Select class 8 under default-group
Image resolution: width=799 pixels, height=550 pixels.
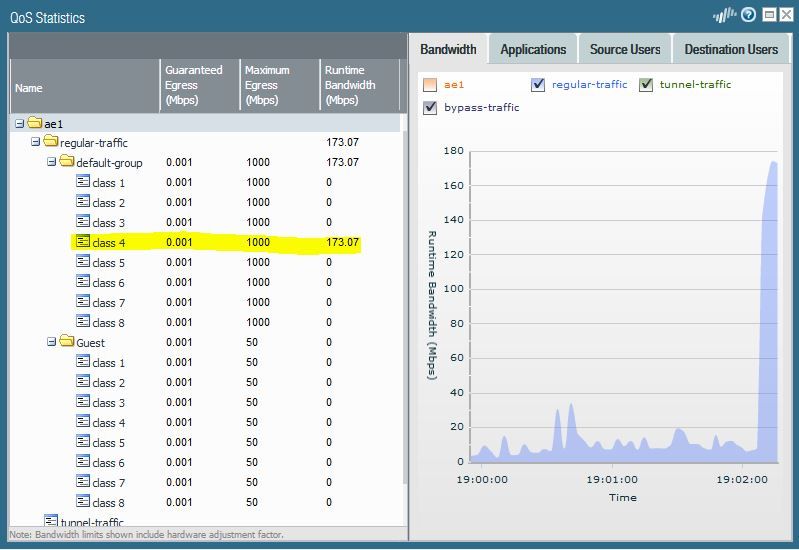coord(108,323)
